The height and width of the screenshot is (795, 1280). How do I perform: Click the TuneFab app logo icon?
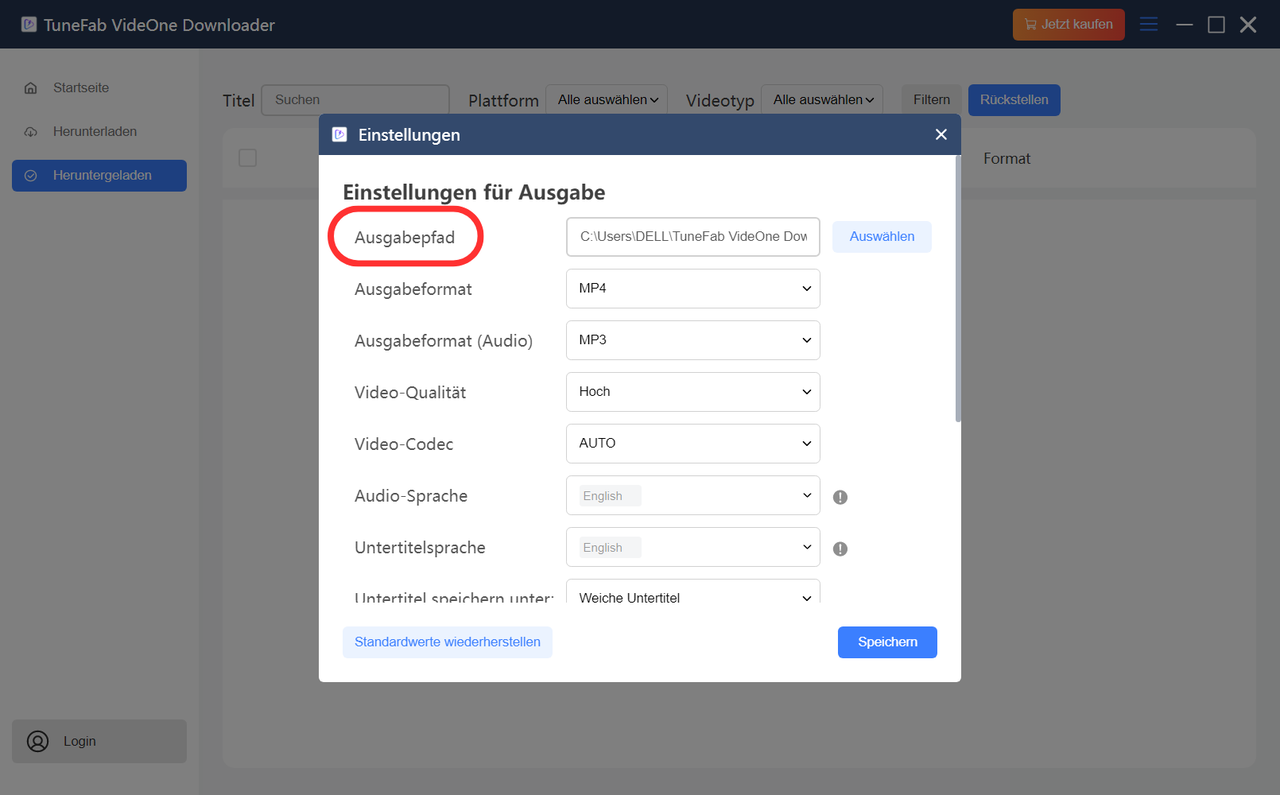[29, 24]
